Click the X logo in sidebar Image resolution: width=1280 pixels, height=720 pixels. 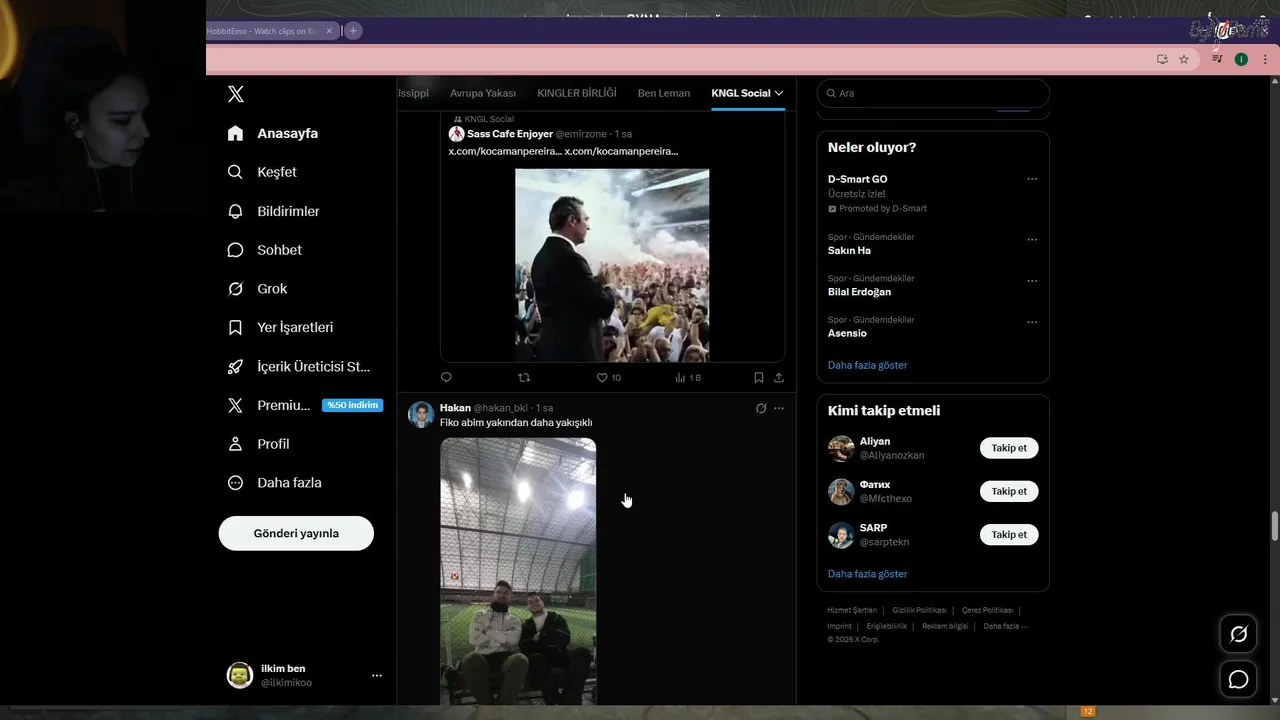(x=236, y=94)
